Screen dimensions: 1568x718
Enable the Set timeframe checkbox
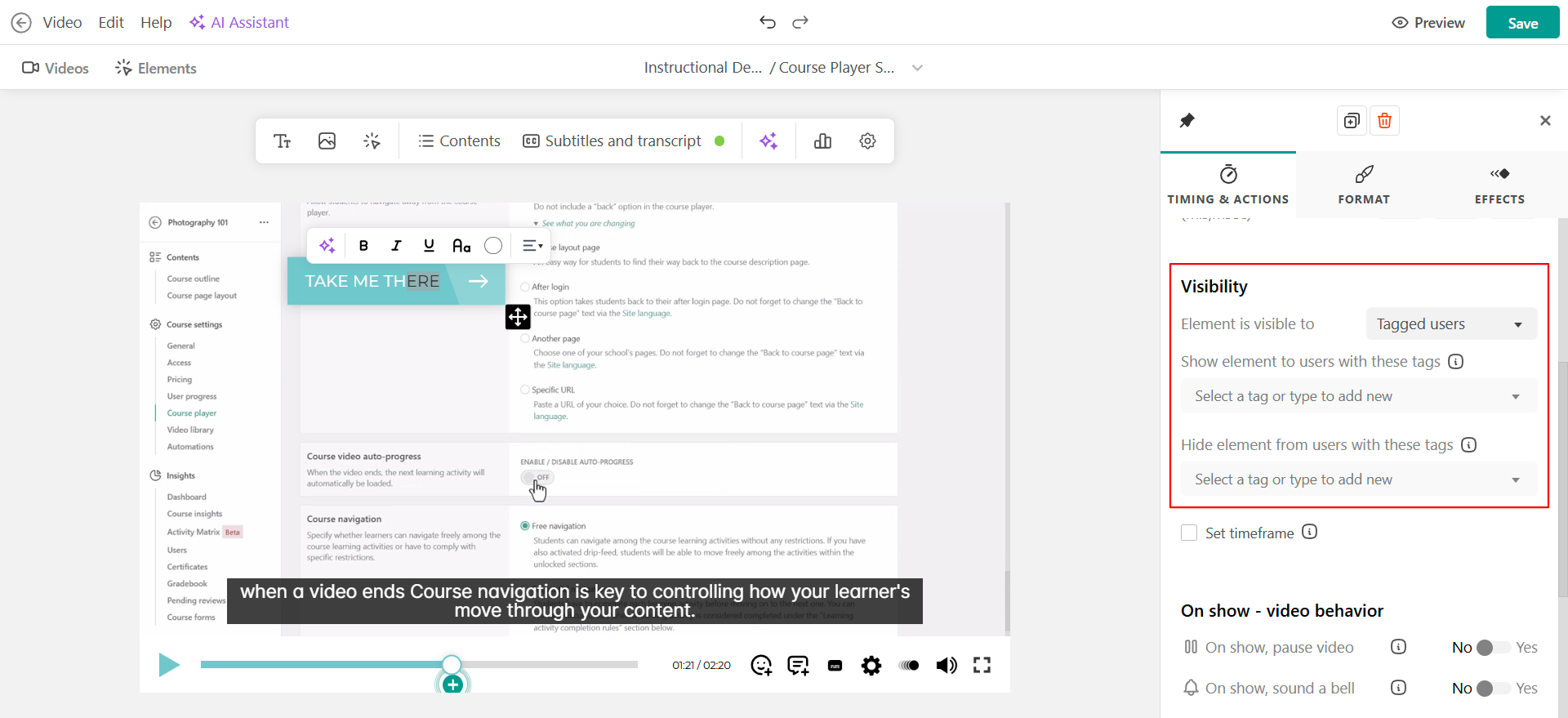click(x=1189, y=533)
